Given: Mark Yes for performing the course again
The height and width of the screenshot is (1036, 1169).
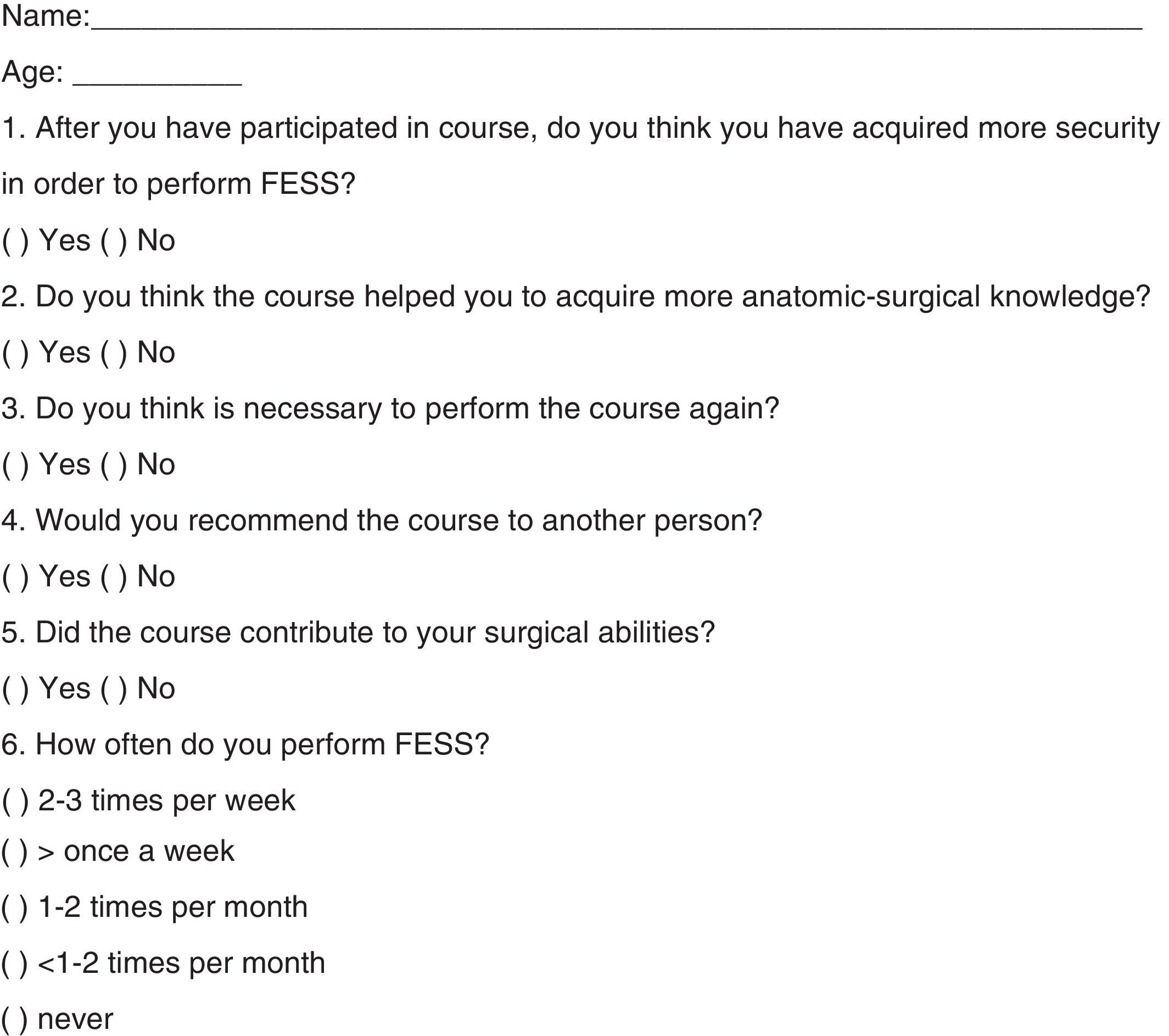Looking at the screenshot, I should [15, 465].
